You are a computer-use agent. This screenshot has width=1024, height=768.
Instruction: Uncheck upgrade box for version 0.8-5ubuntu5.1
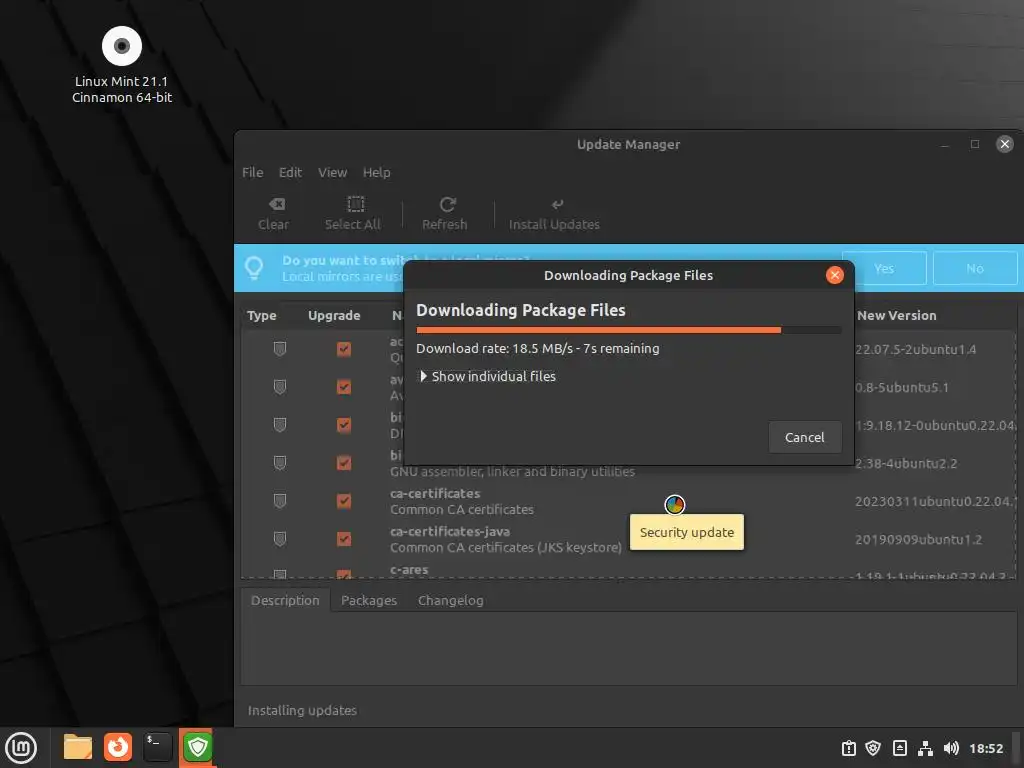(x=344, y=387)
